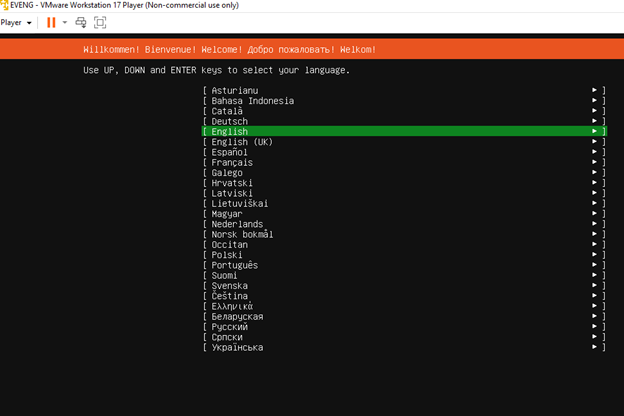Click the arrow beside Nederlands
The image size is (624, 416).
(x=595, y=224)
